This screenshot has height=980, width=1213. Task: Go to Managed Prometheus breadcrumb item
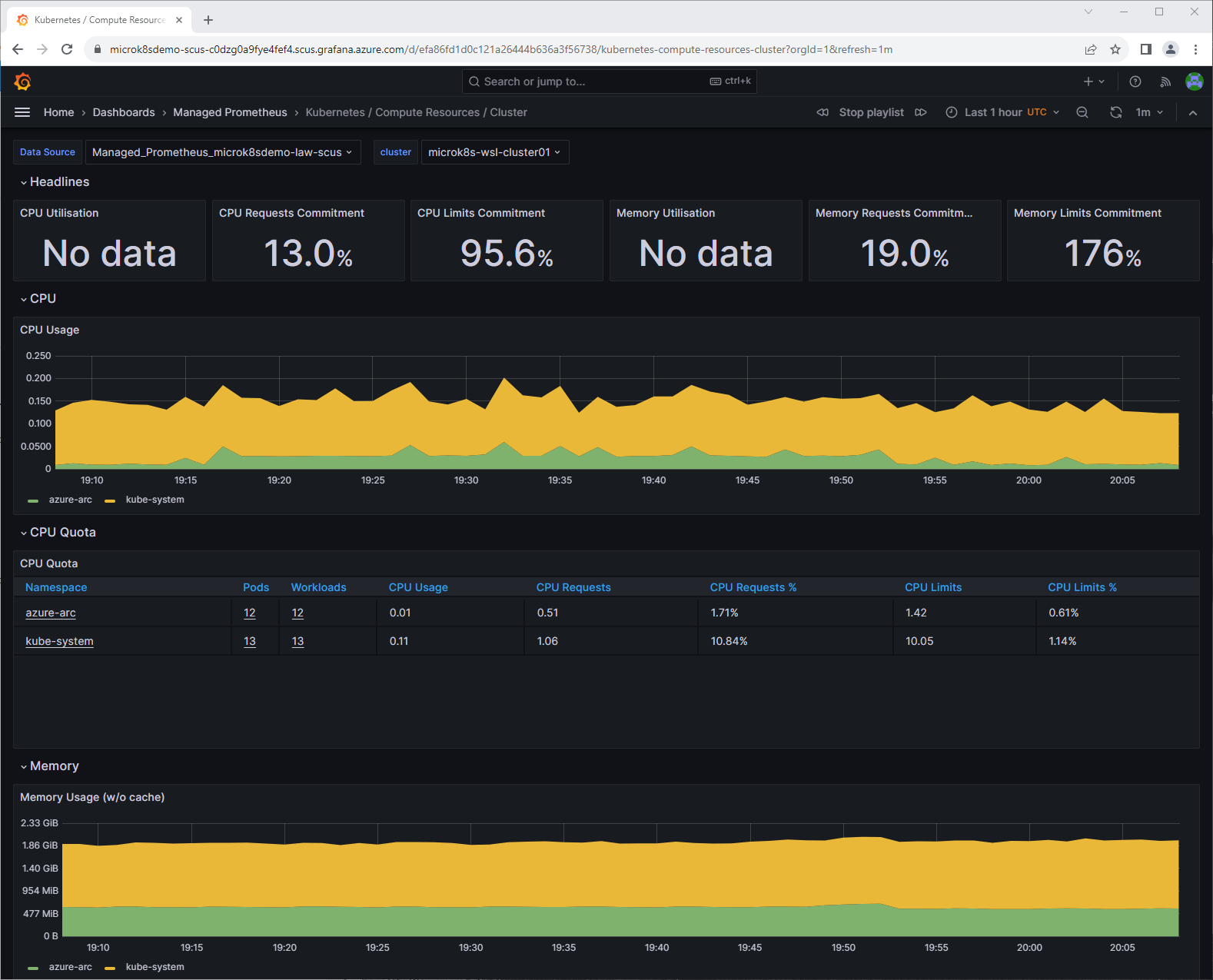[230, 112]
